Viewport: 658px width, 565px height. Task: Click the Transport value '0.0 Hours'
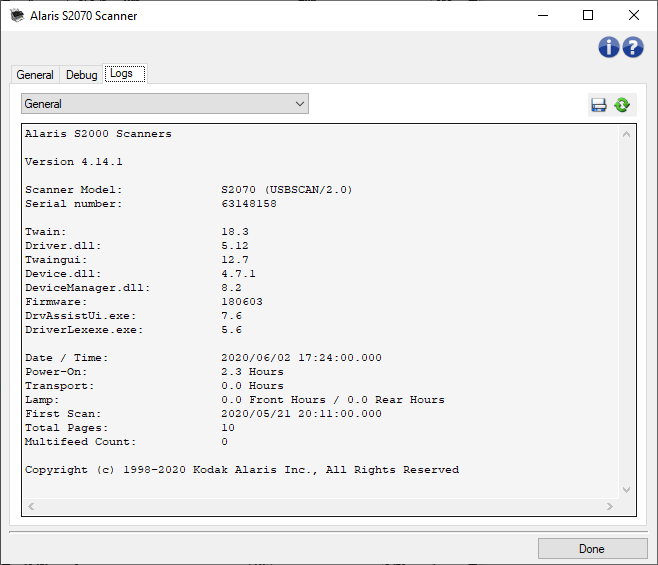[x=252, y=386]
